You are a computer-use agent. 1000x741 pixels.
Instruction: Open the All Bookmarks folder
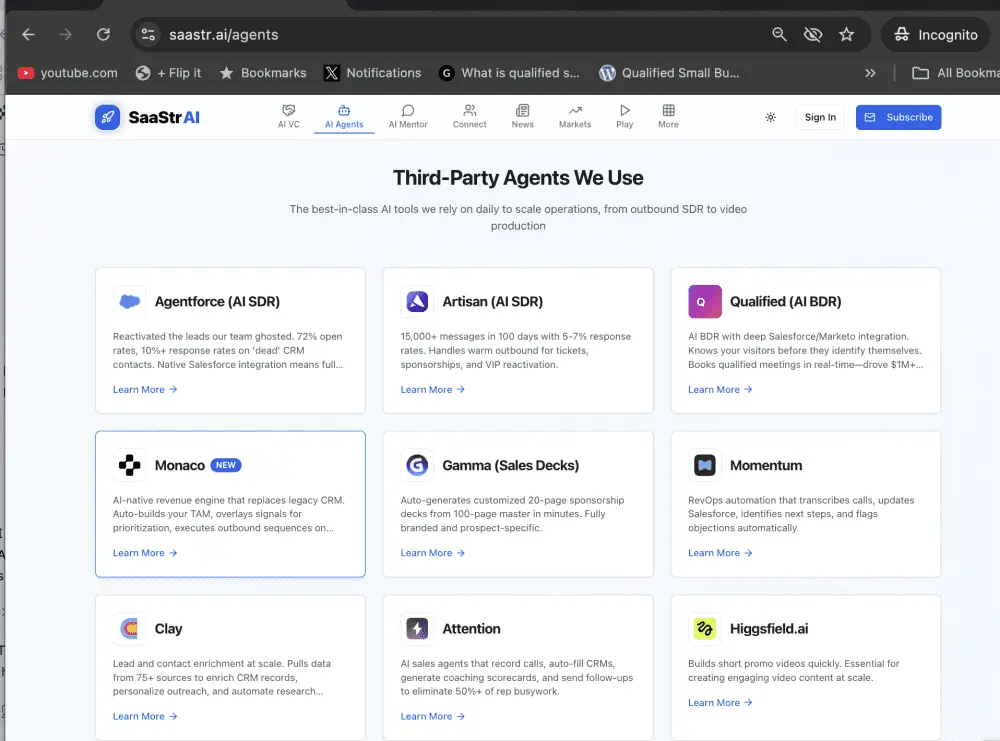(956, 73)
